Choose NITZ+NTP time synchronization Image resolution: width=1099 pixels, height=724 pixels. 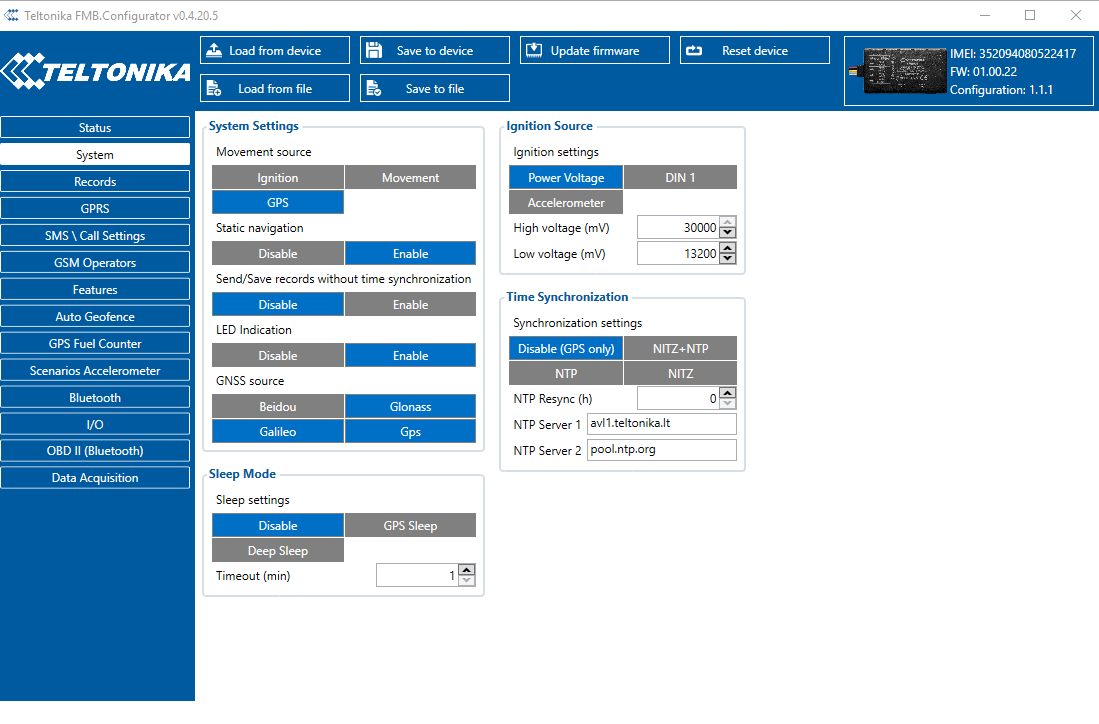point(680,349)
